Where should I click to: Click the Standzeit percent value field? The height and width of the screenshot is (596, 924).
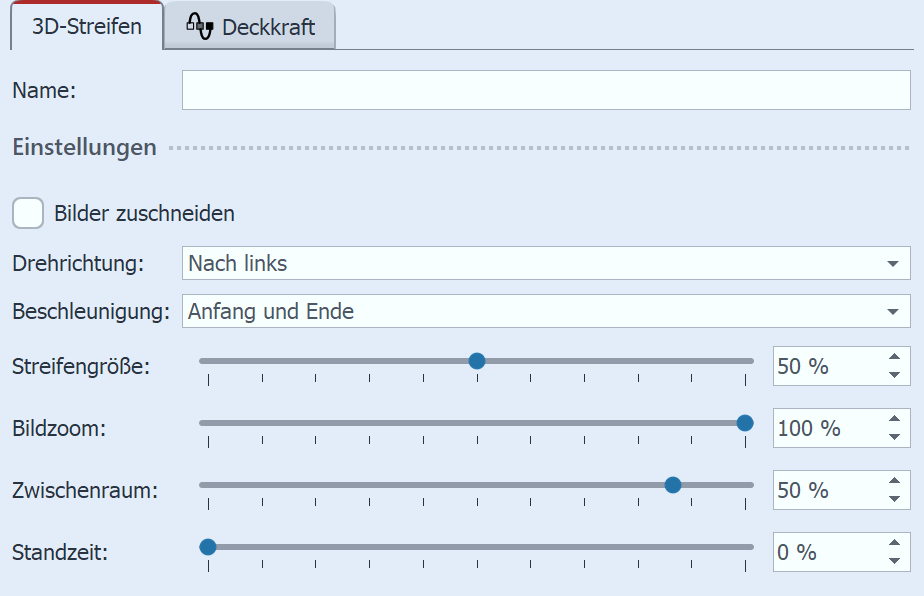[x=825, y=552]
